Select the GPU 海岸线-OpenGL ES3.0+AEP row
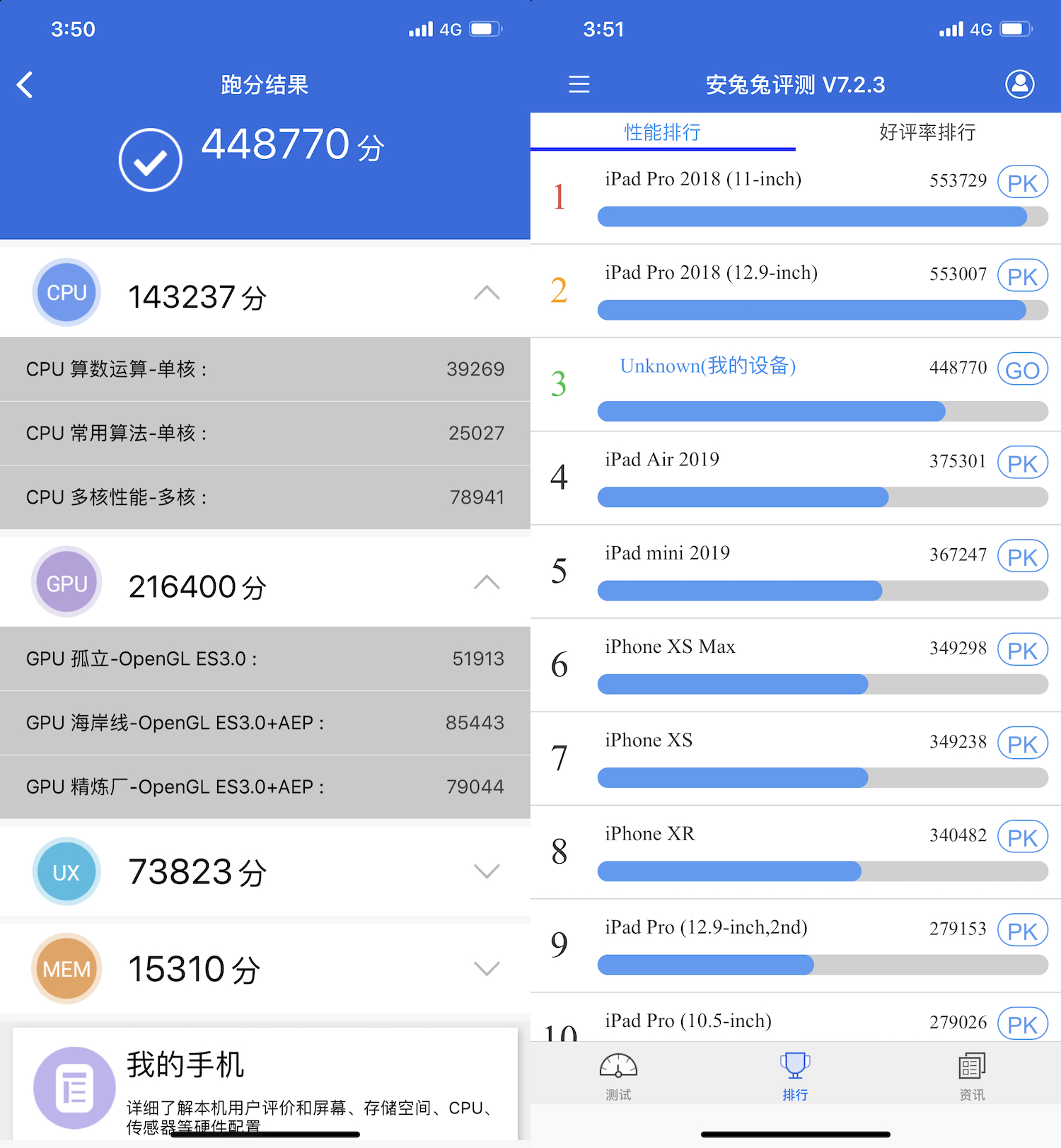Image resolution: width=1061 pixels, height=1148 pixels. pos(265,723)
